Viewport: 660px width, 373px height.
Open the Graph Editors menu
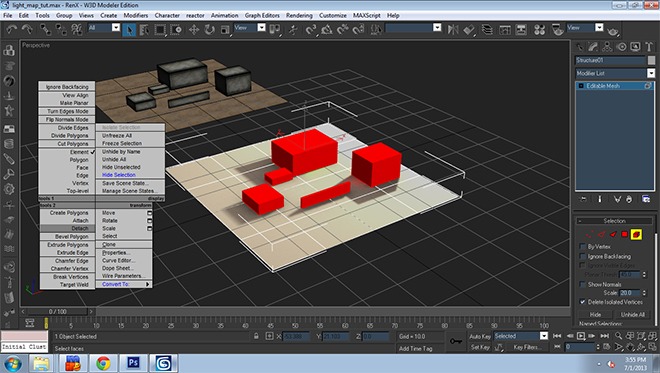point(262,15)
